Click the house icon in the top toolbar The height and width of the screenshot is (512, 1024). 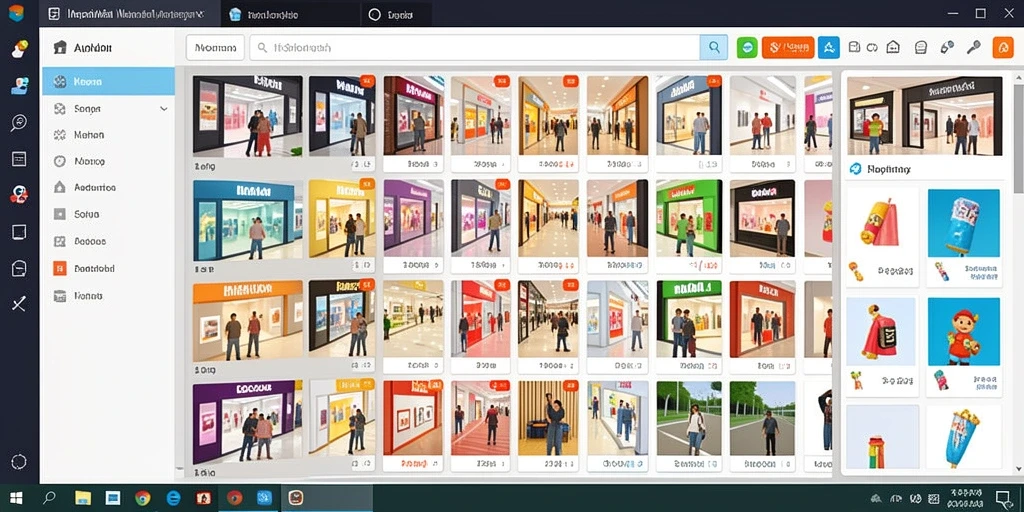(x=893, y=47)
